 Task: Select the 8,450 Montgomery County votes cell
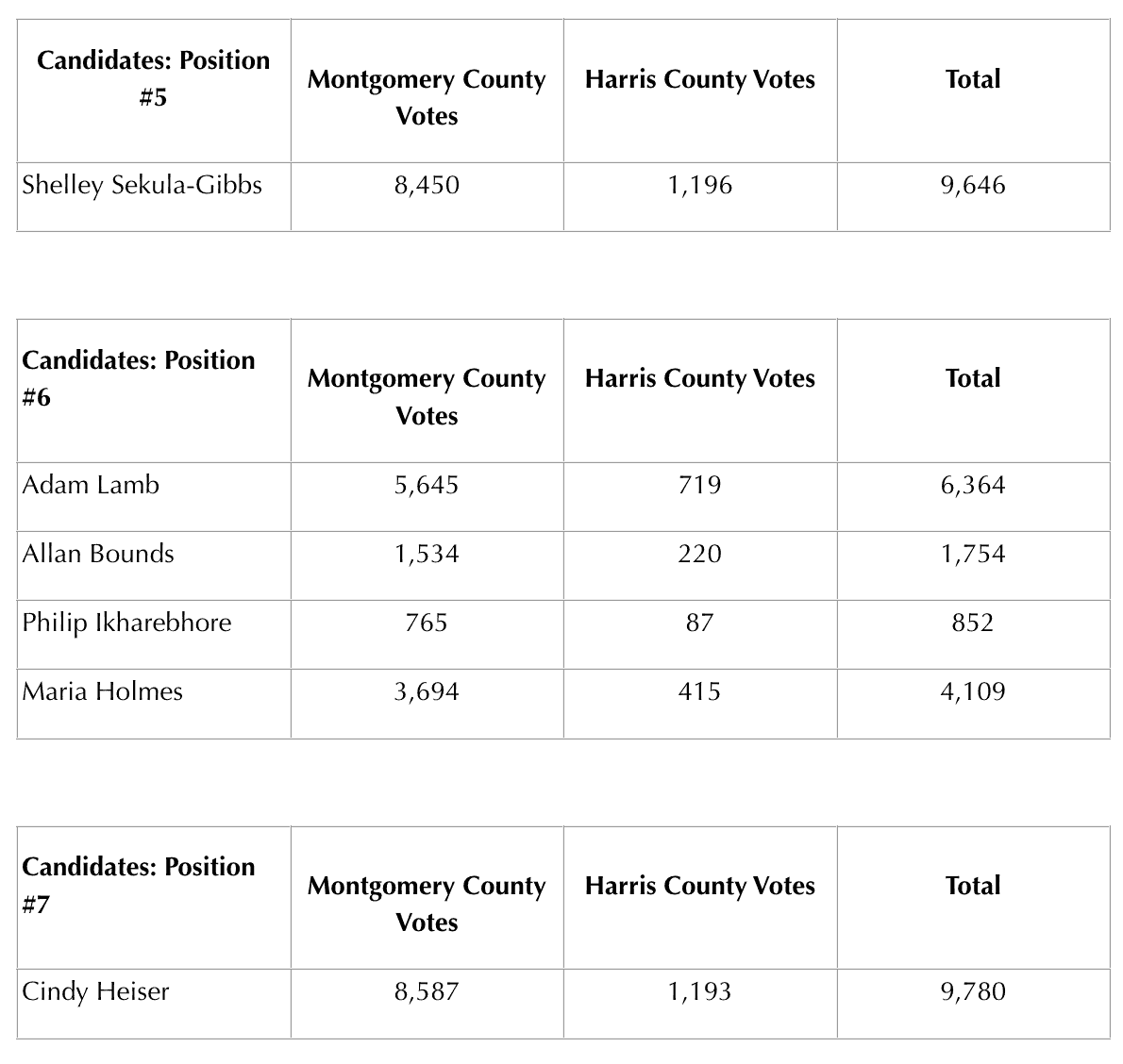(x=427, y=185)
